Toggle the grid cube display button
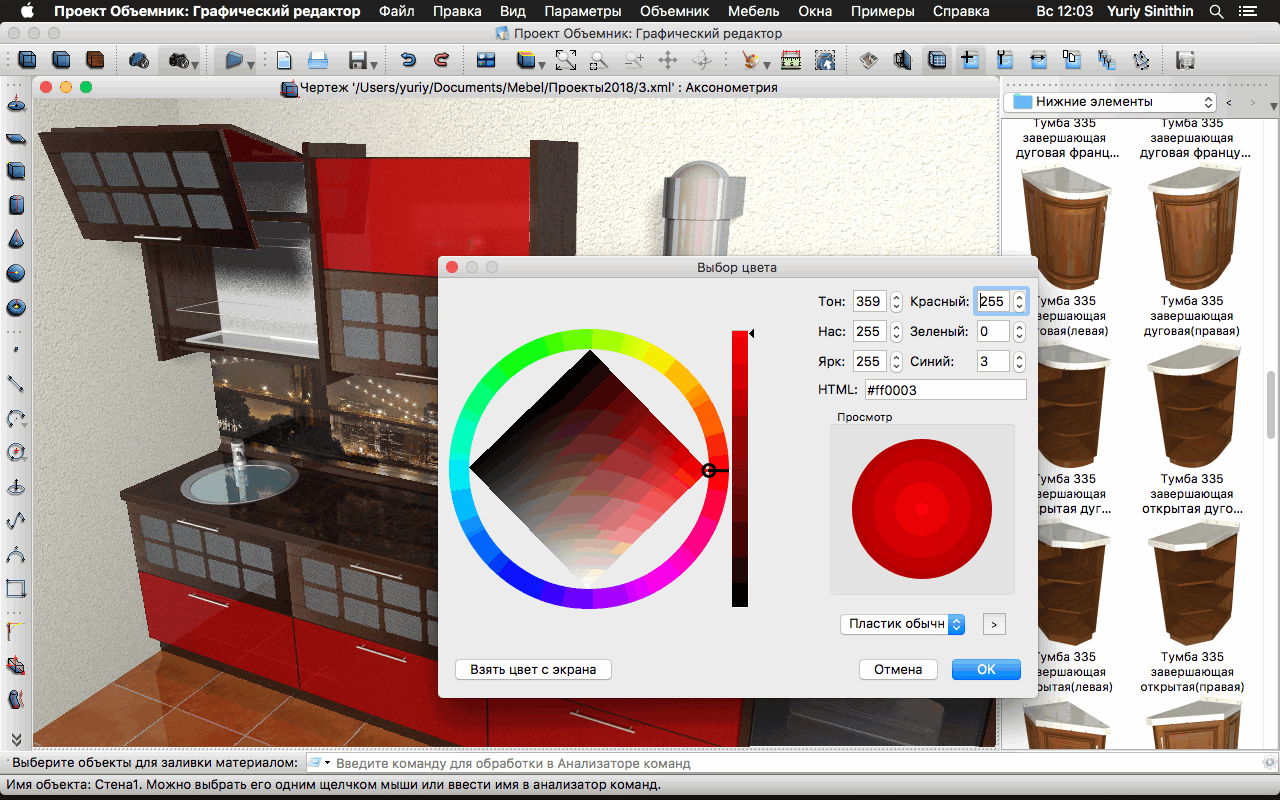Screen dimensions: 1280x800 click(936, 60)
